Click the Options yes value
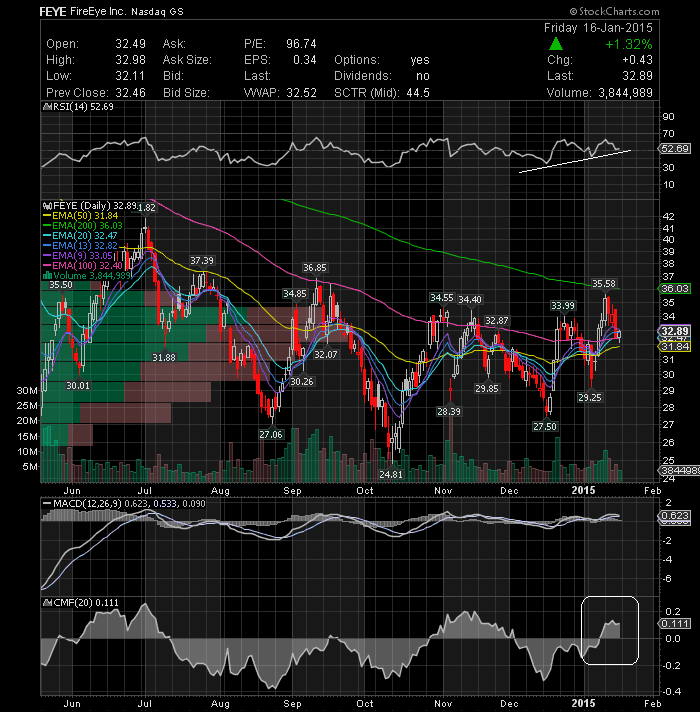Viewport: 700px width, 712px height. [419, 60]
